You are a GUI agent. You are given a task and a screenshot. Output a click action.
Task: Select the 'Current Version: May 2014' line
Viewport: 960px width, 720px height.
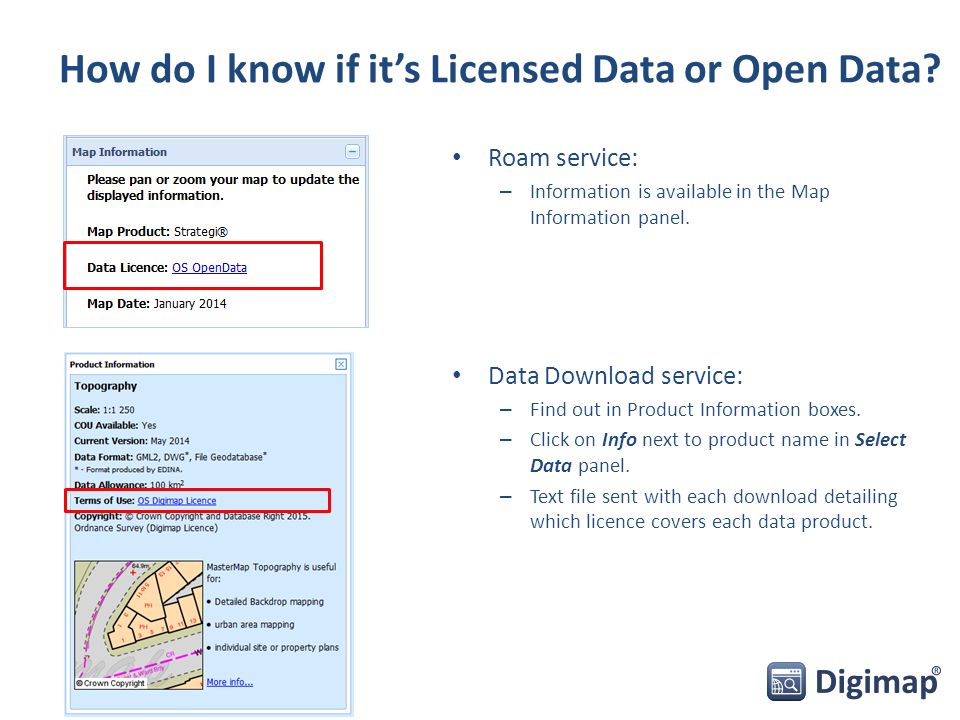(x=132, y=441)
